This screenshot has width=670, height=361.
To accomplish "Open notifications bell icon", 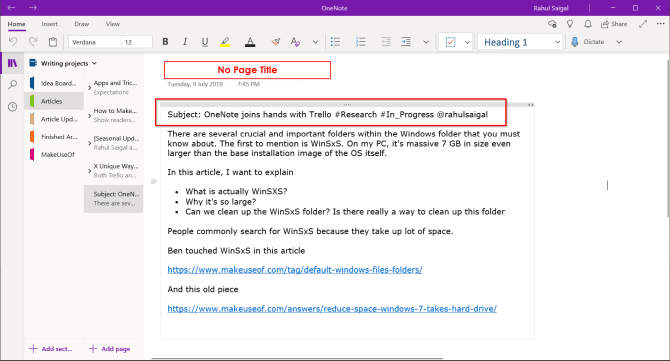I will 588,24.
